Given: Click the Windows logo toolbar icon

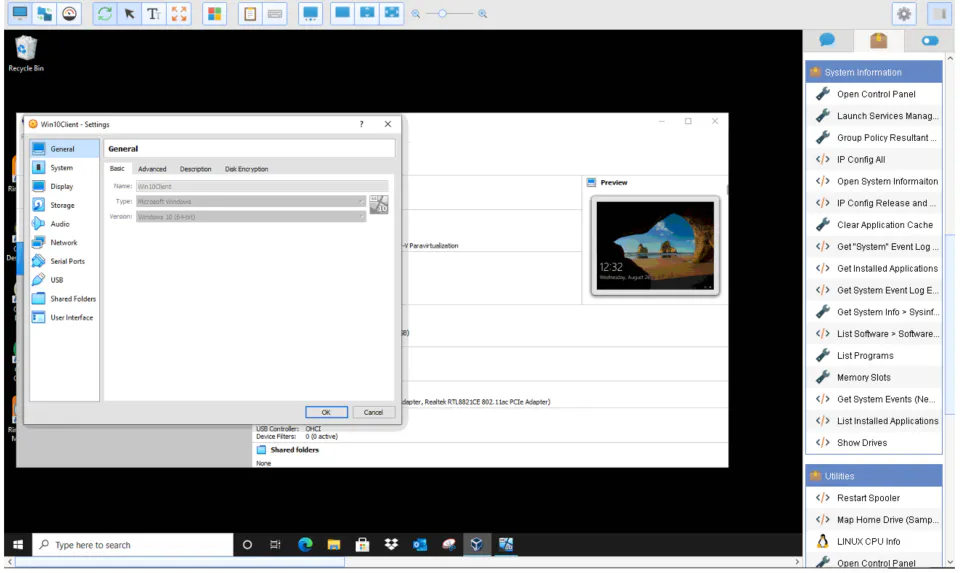Looking at the screenshot, I should click(214, 13).
